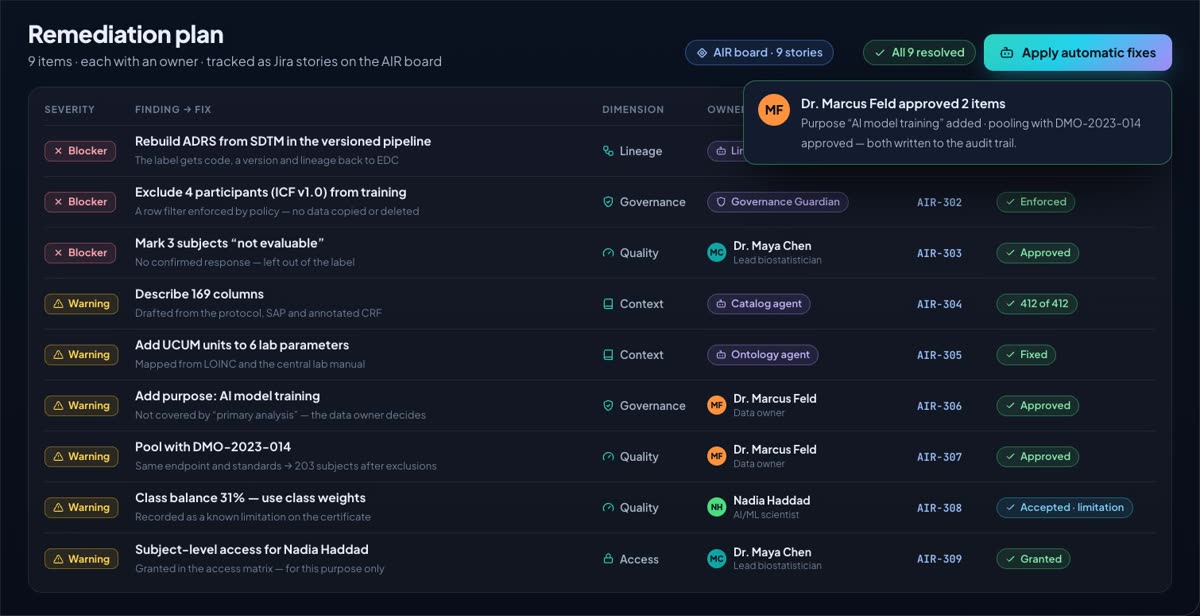The height and width of the screenshot is (616, 1200).
Task: Open the AIR-304 story link
Action: point(939,304)
